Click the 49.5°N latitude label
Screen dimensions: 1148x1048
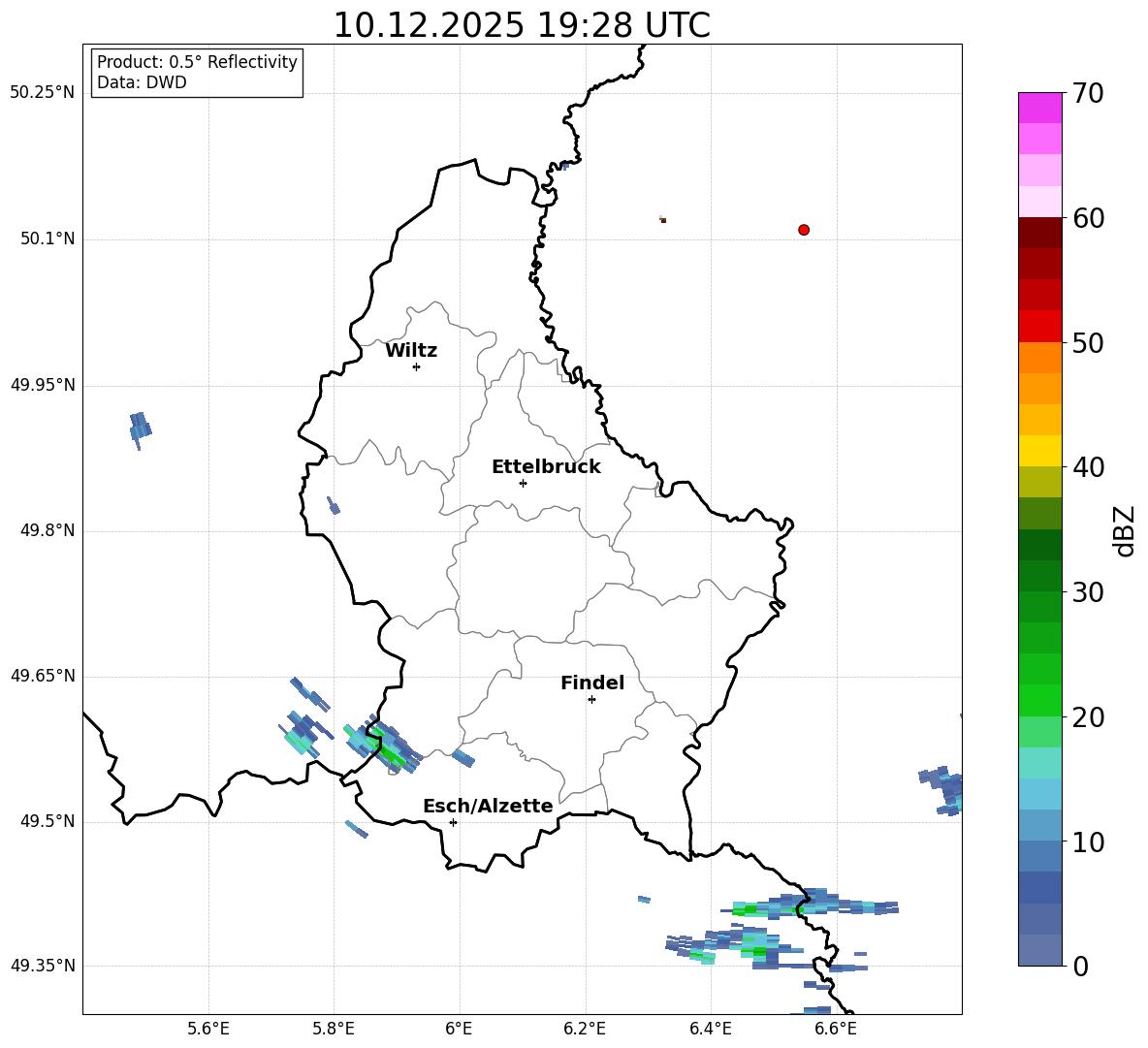click(48, 821)
